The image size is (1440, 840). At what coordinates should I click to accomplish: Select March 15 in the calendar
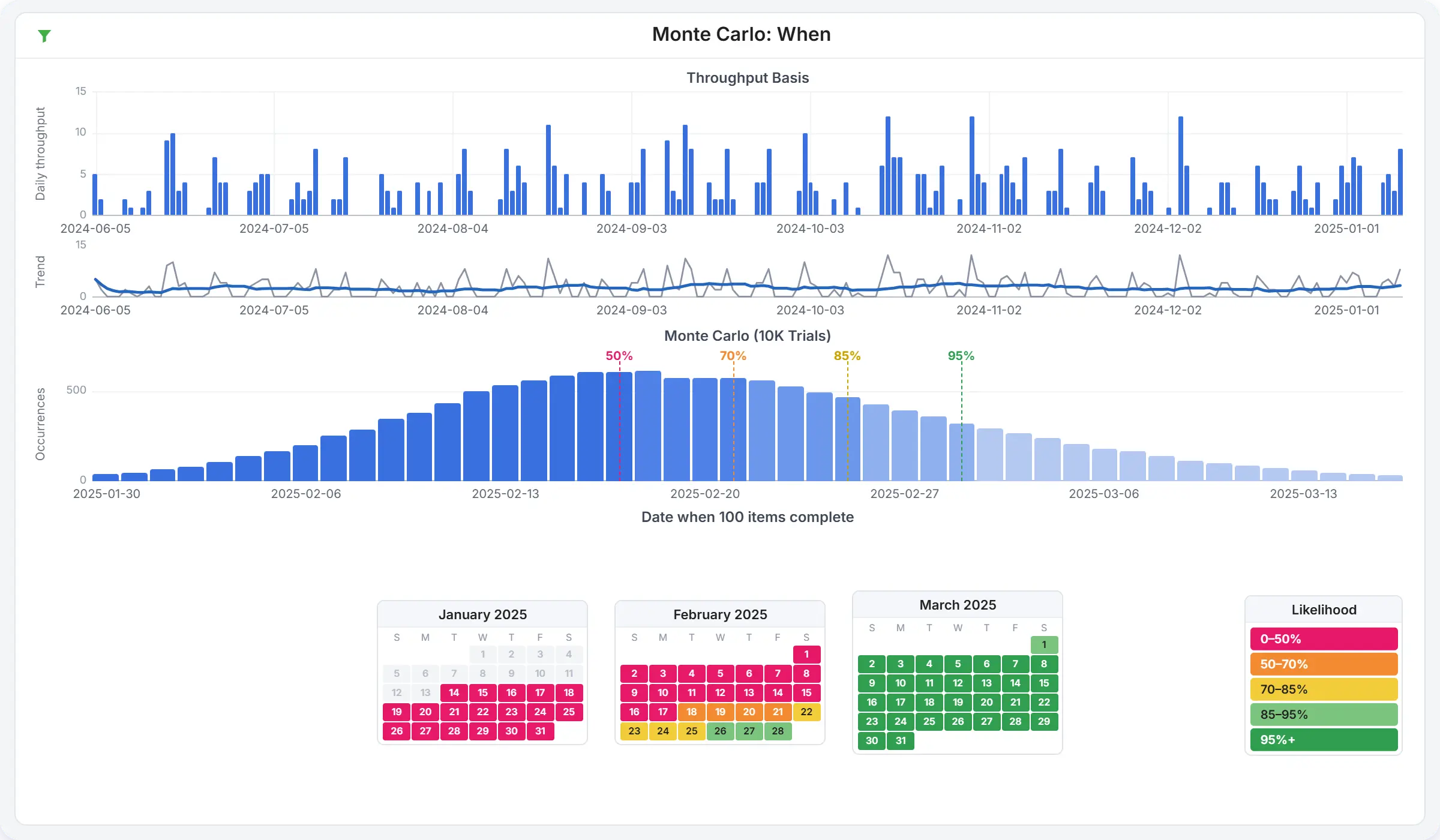pos(1044,683)
